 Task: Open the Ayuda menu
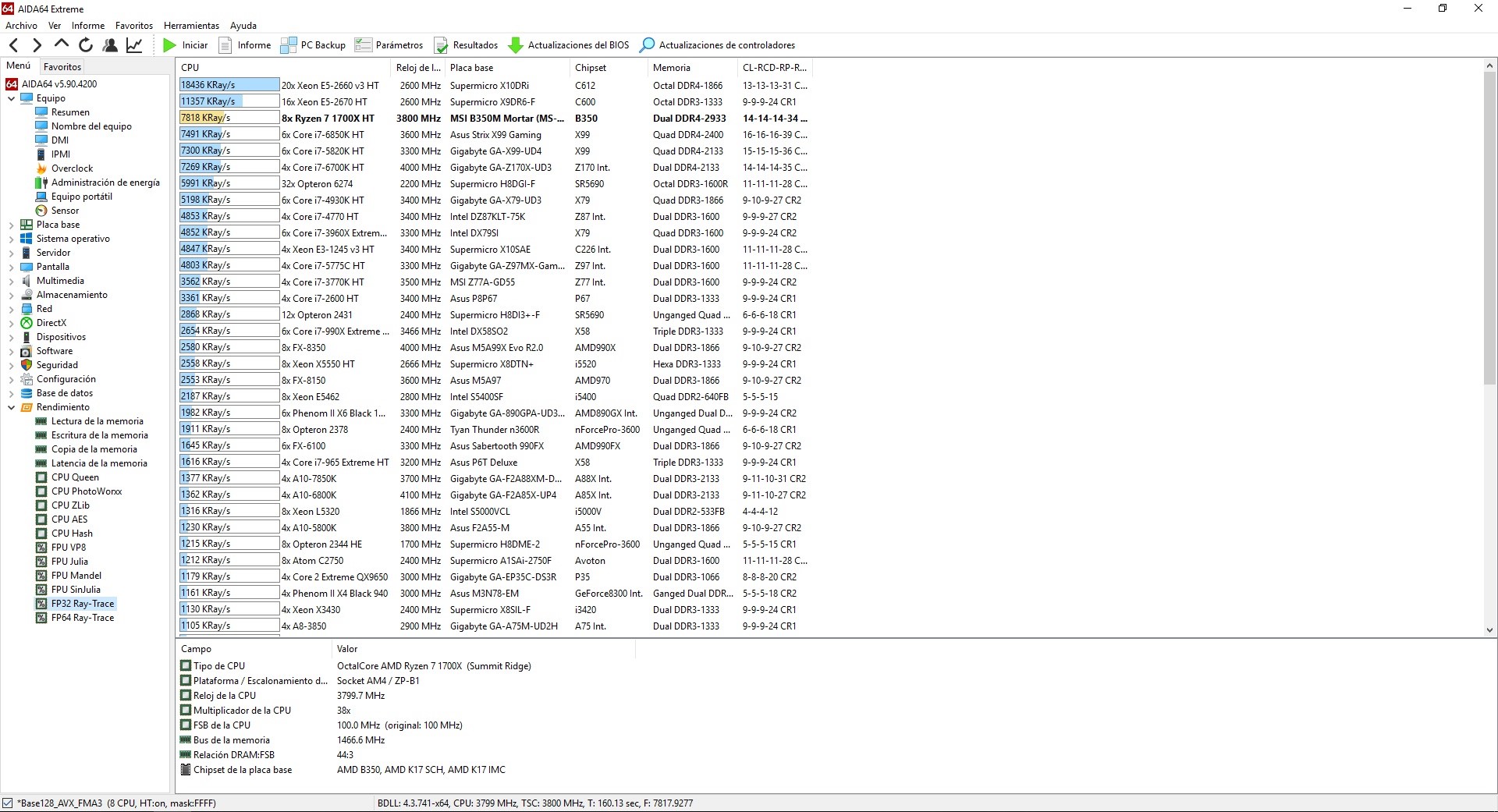coord(243,26)
